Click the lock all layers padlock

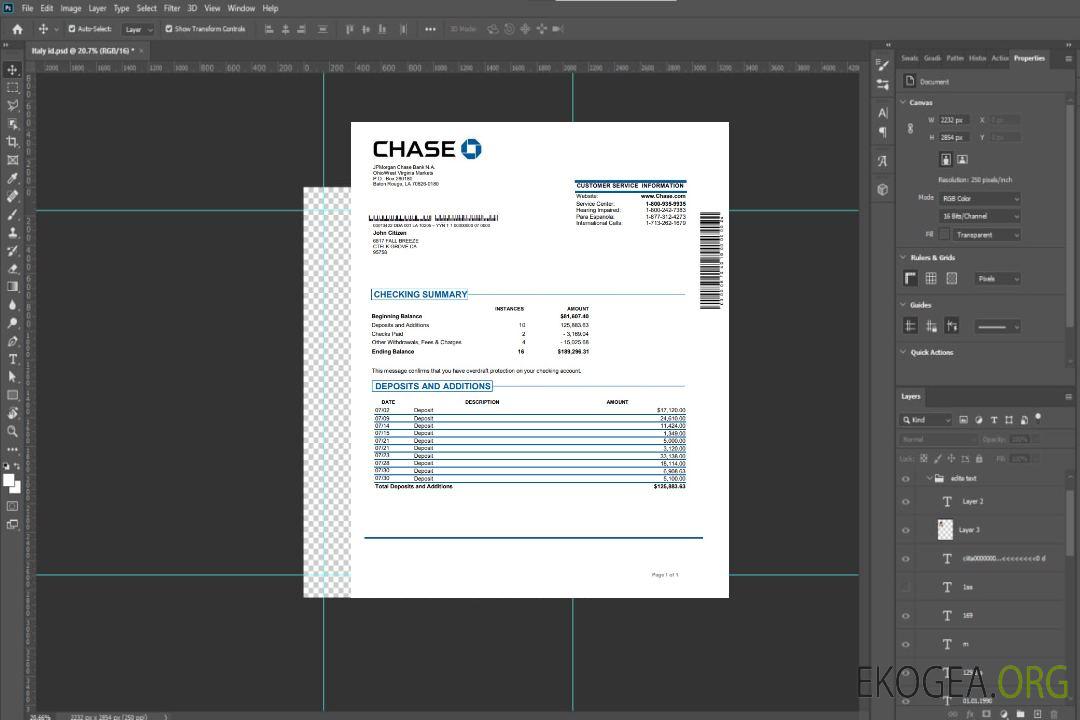(979, 459)
